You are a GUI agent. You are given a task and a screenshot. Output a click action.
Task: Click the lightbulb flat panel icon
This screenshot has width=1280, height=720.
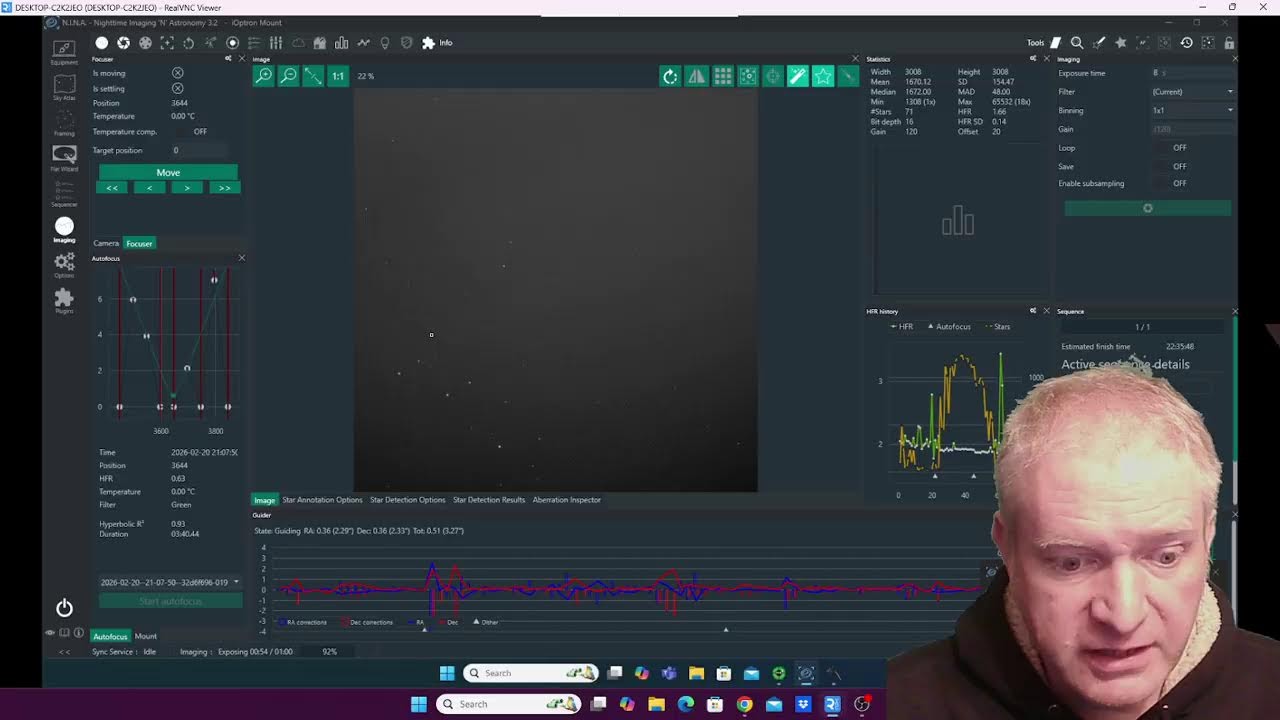tap(385, 43)
